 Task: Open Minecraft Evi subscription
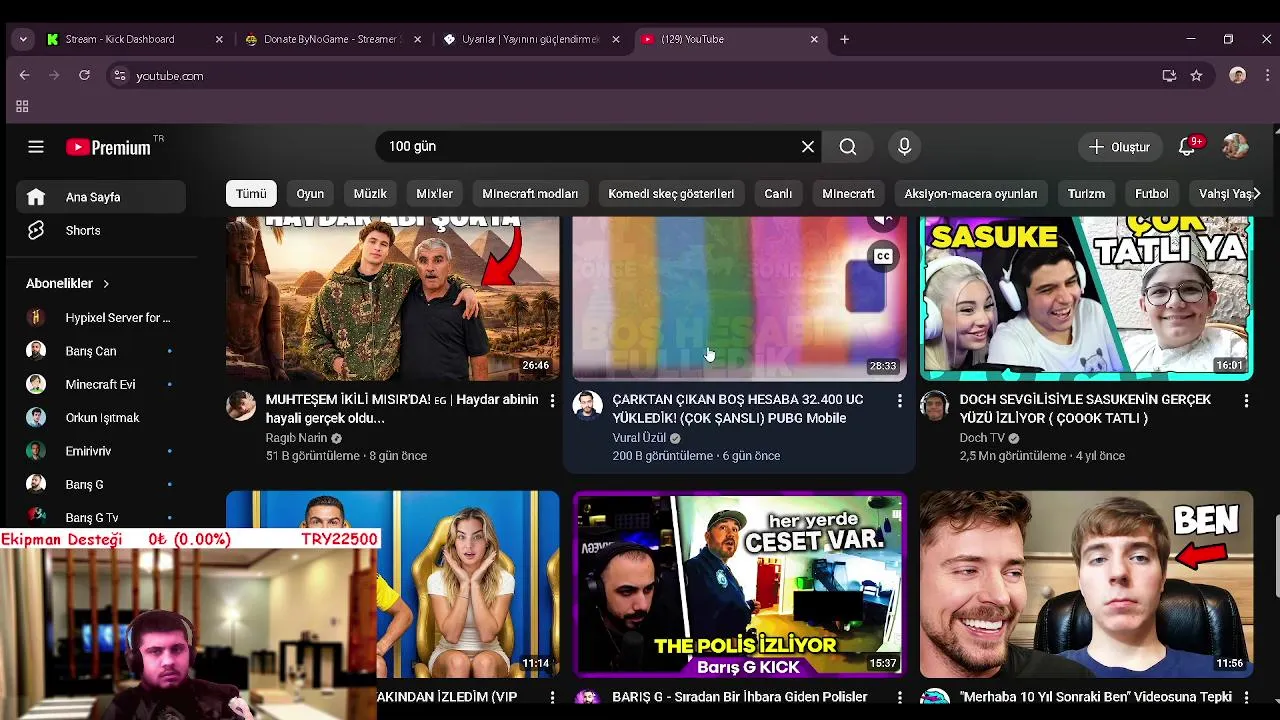click(x=101, y=384)
